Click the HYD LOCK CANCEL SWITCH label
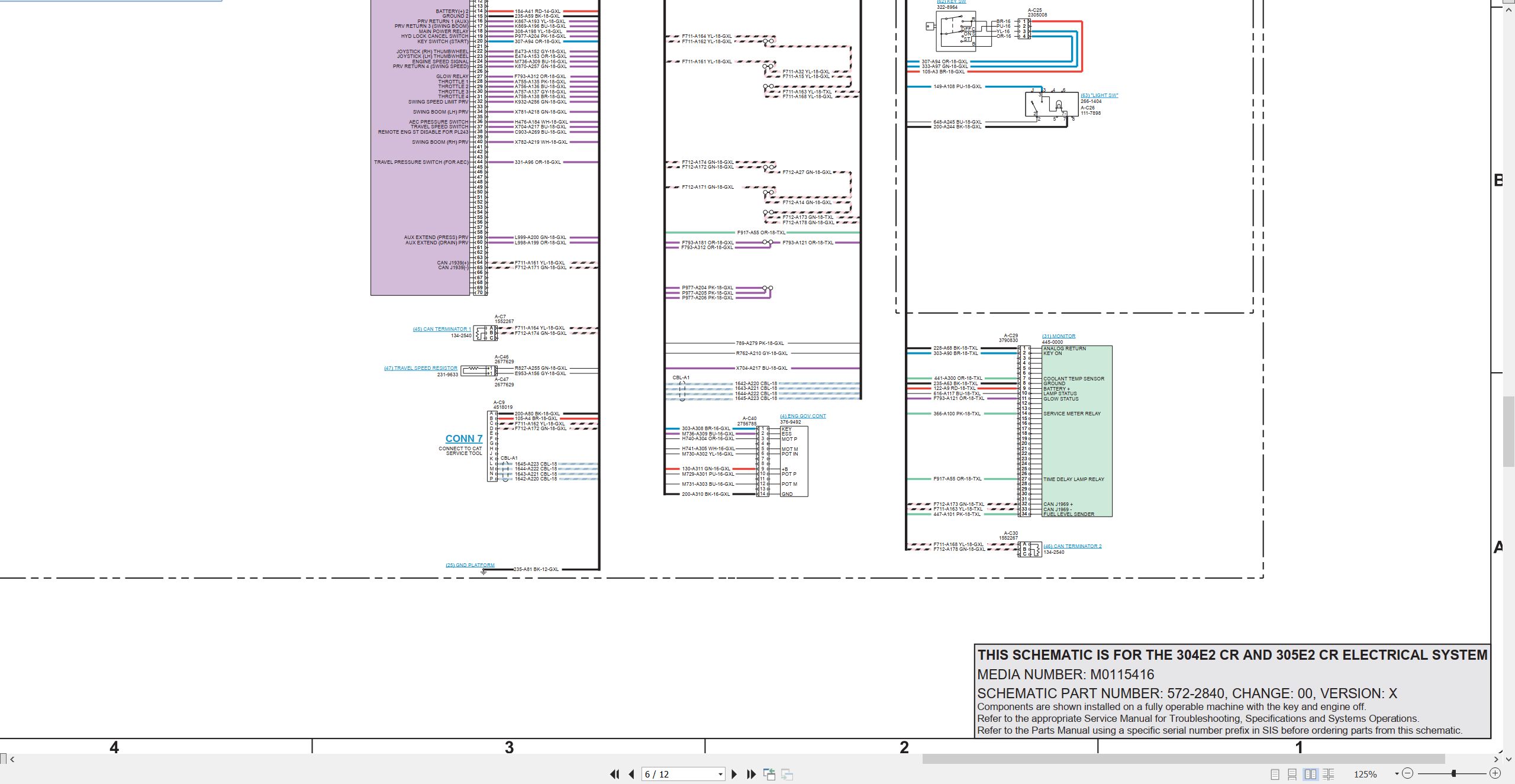The height and width of the screenshot is (784, 1515). [434, 36]
